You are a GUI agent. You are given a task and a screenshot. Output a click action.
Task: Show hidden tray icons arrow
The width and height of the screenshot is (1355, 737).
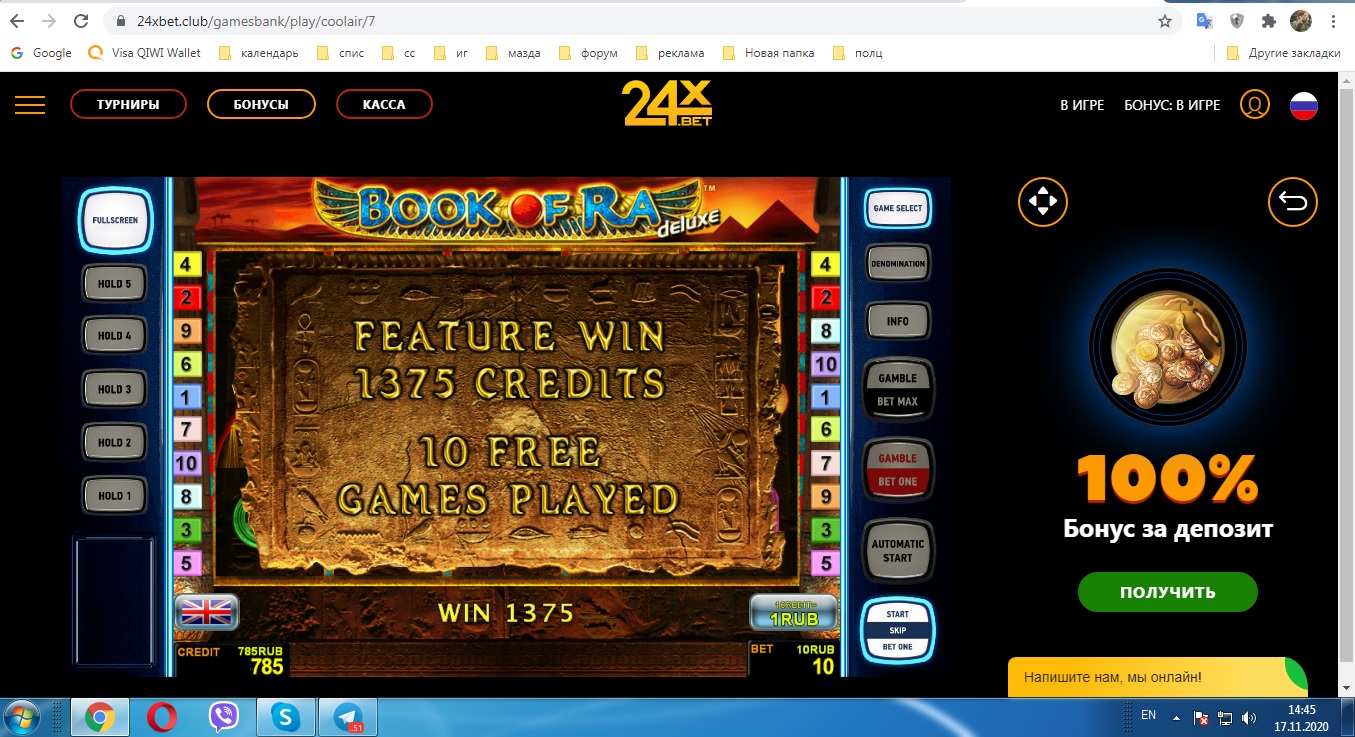click(1177, 718)
